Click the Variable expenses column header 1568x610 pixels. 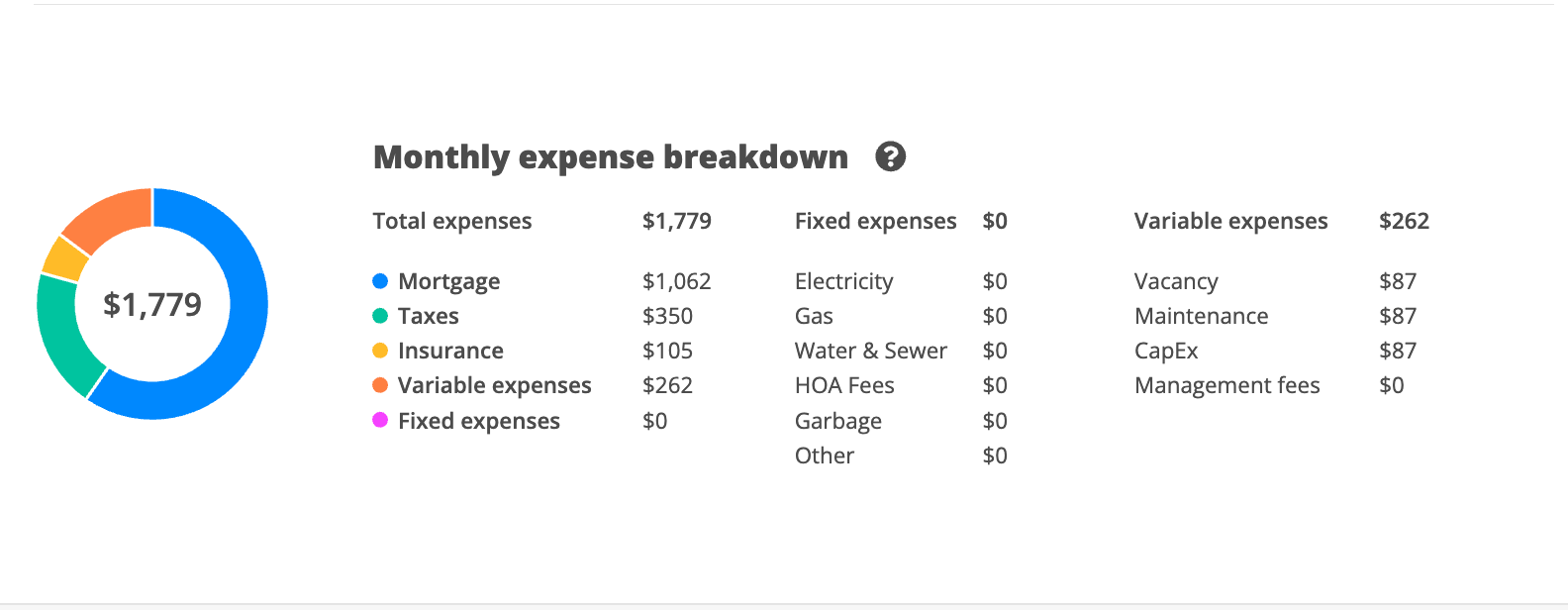(x=1230, y=221)
